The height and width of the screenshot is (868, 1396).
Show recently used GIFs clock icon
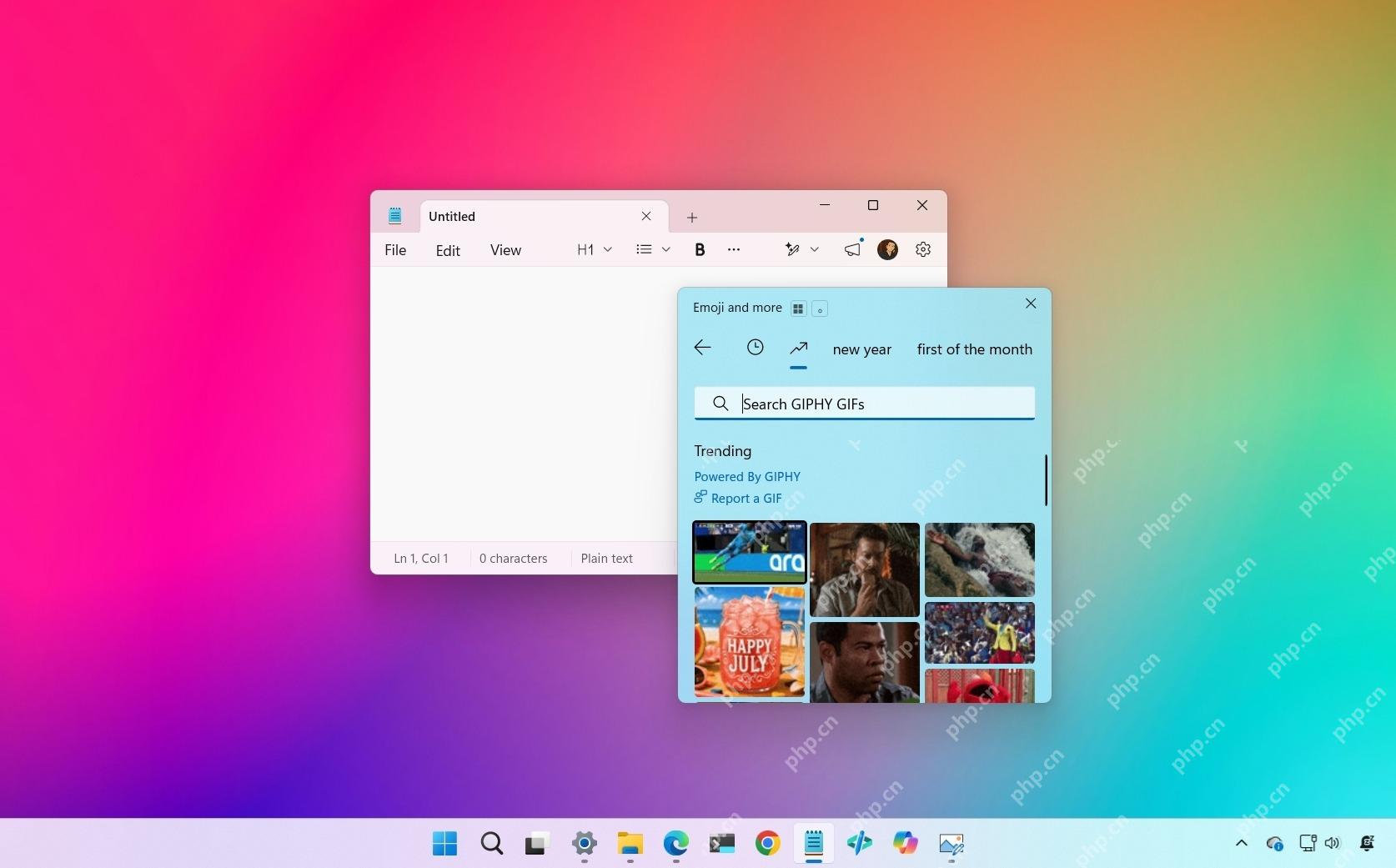coord(755,348)
